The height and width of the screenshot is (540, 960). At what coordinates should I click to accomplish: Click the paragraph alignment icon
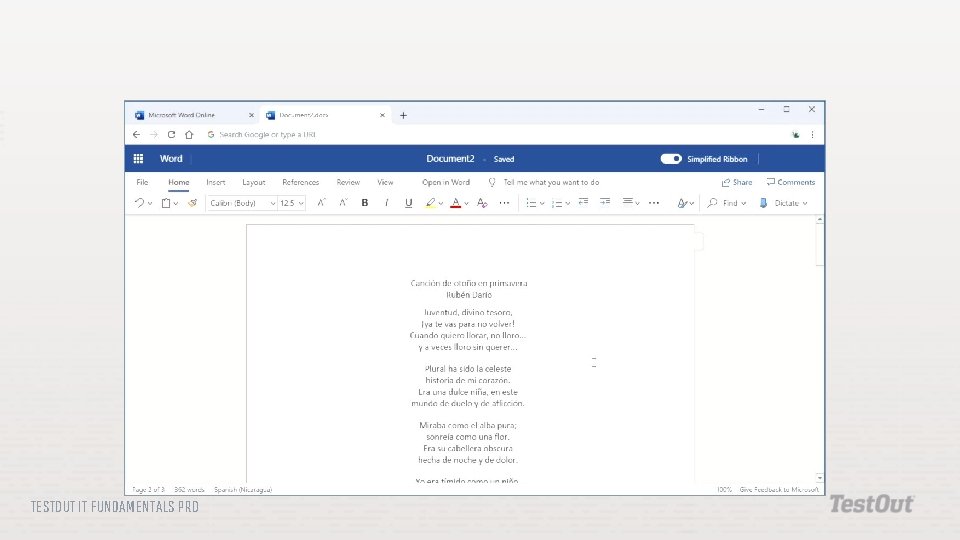(x=628, y=202)
